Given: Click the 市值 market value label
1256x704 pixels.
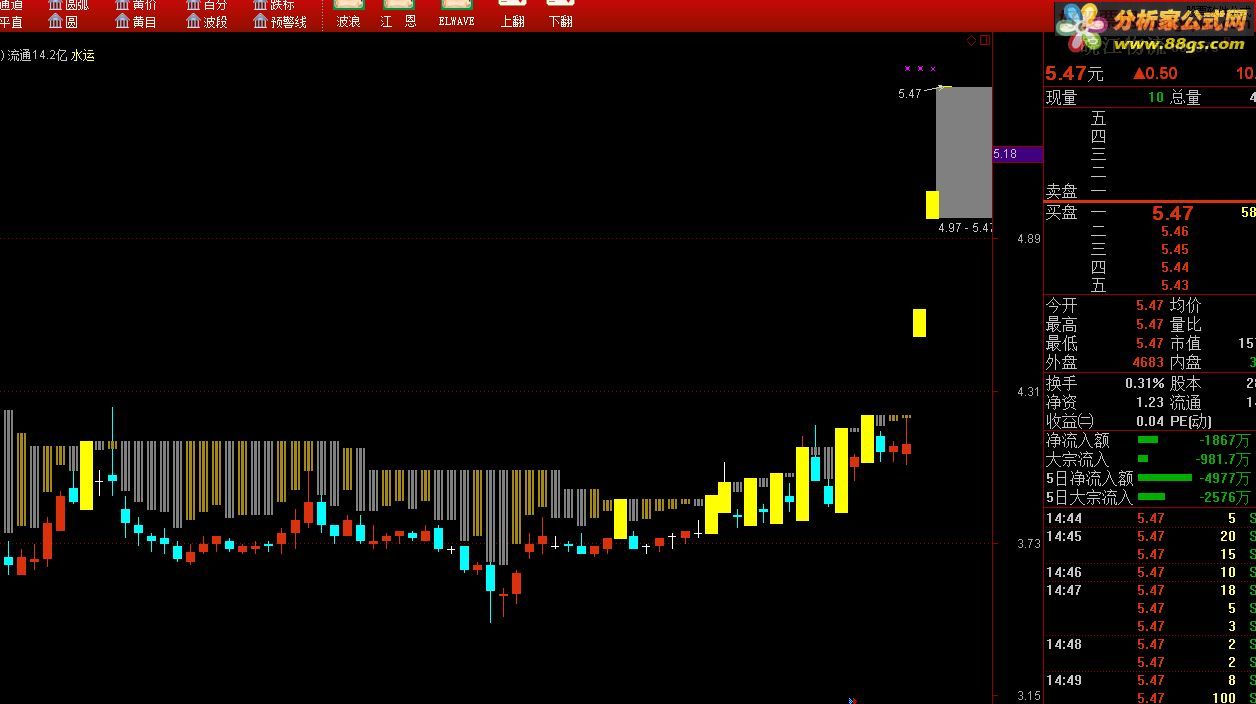Looking at the screenshot, I should pos(1185,344).
